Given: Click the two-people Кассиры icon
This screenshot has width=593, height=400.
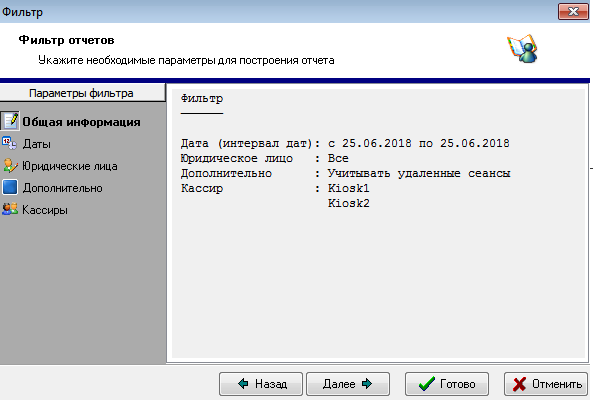Looking at the screenshot, I should [x=10, y=209].
